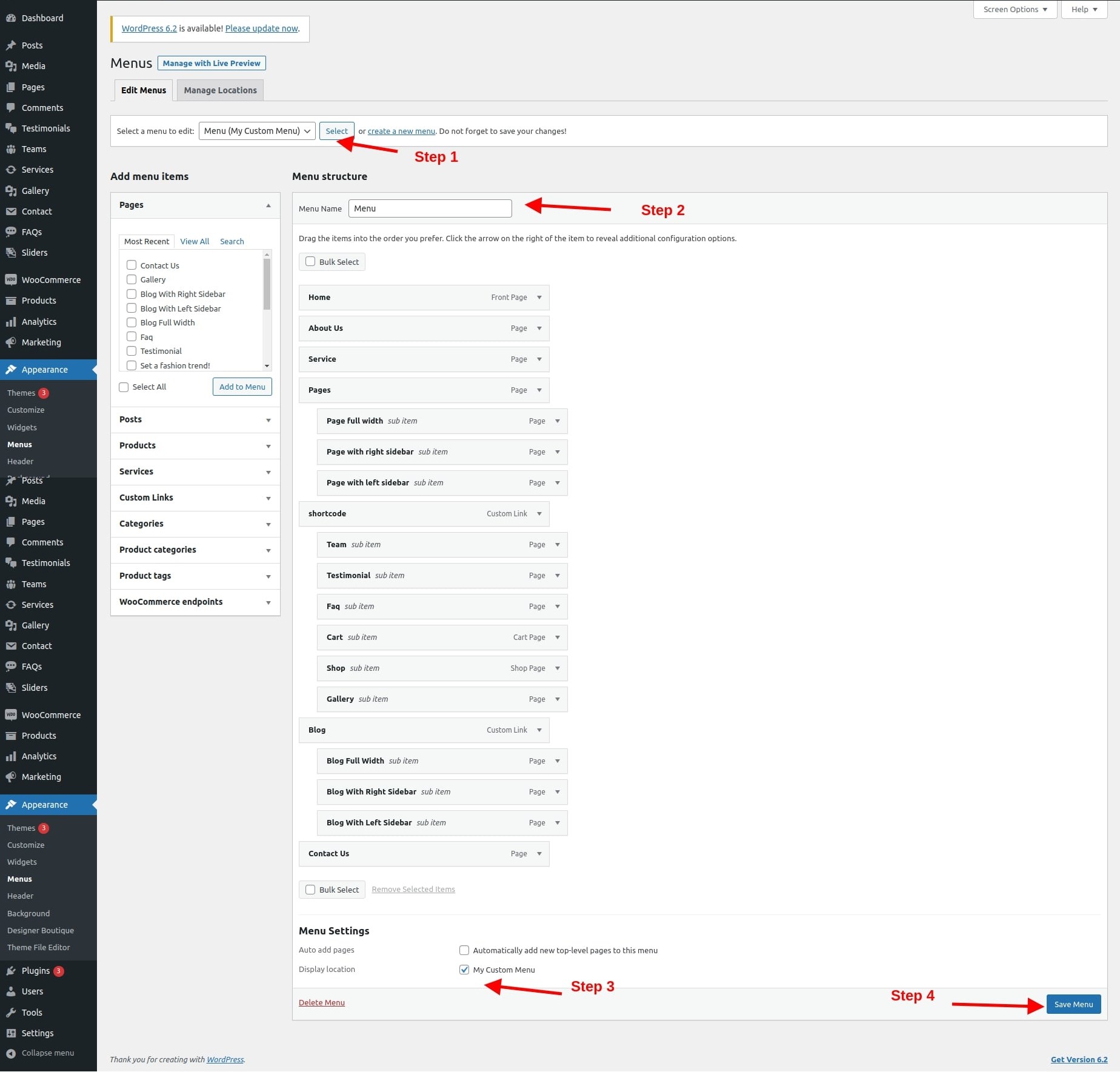Click red update badge next to Plugins
The width and height of the screenshot is (1120, 1072).
59,971
